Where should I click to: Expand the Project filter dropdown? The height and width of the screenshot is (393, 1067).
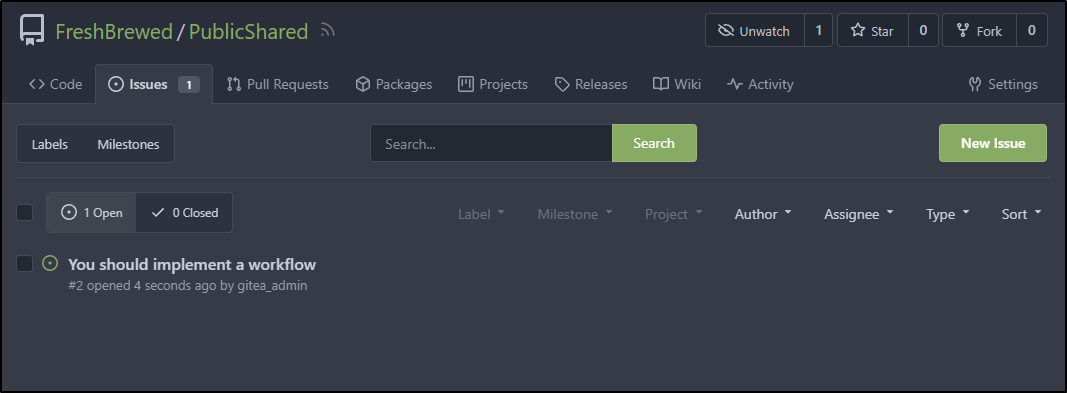pyautogui.click(x=674, y=214)
